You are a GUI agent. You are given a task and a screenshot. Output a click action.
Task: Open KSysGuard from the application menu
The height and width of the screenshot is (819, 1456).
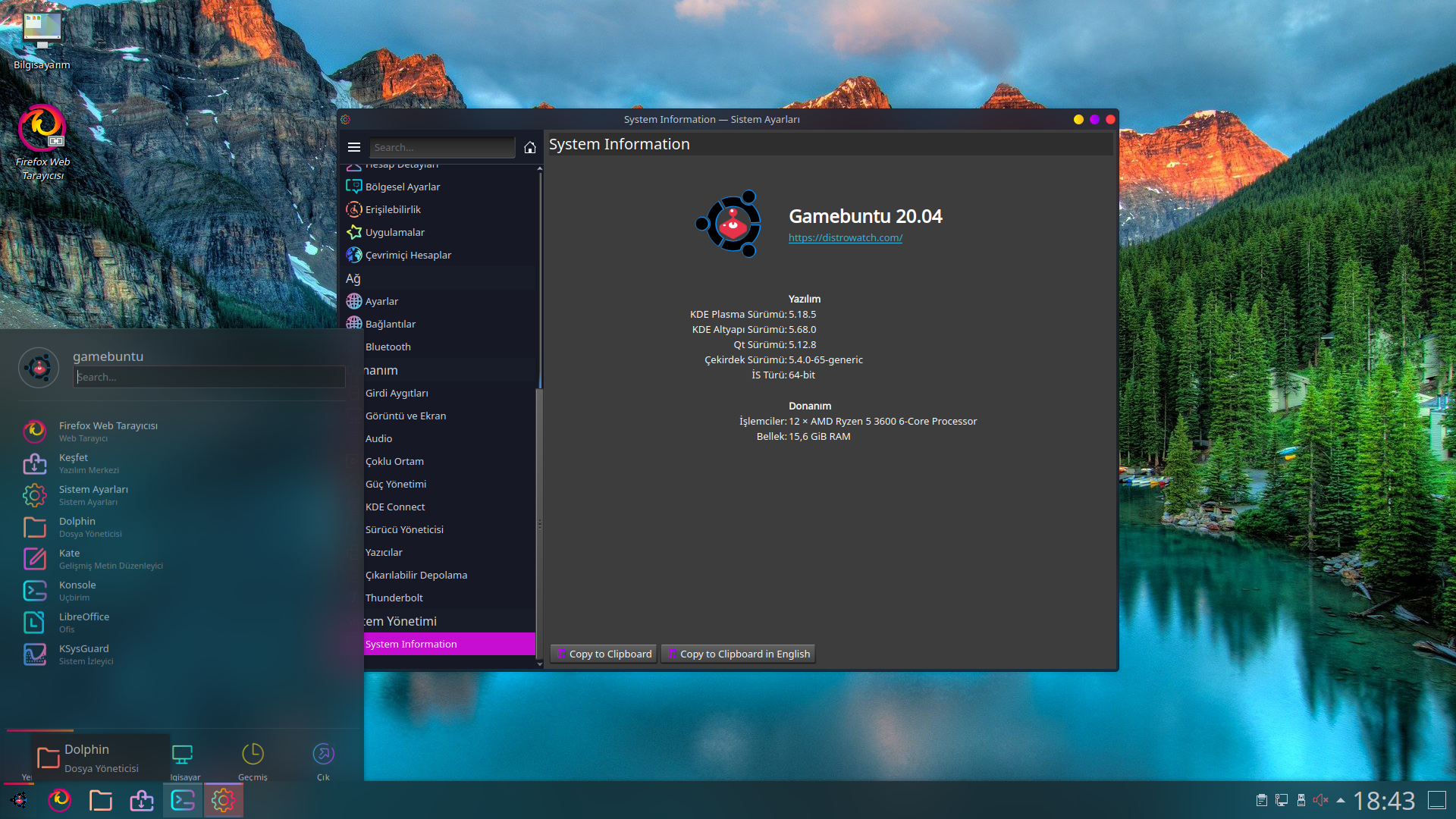pyautogui.click(x=83, y=654)
